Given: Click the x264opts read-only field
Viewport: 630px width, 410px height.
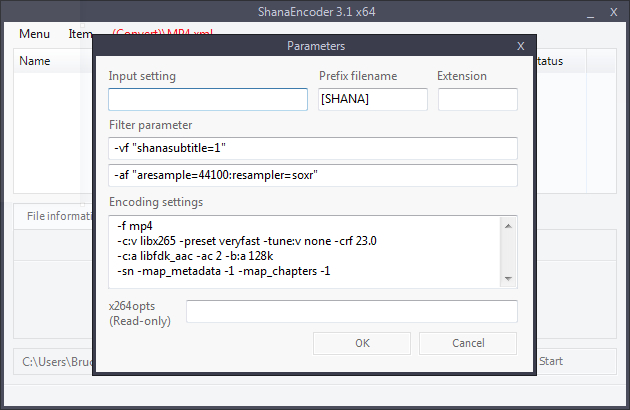Looking at the screenshot, I should pyautogui.click(x=351, y=312).
